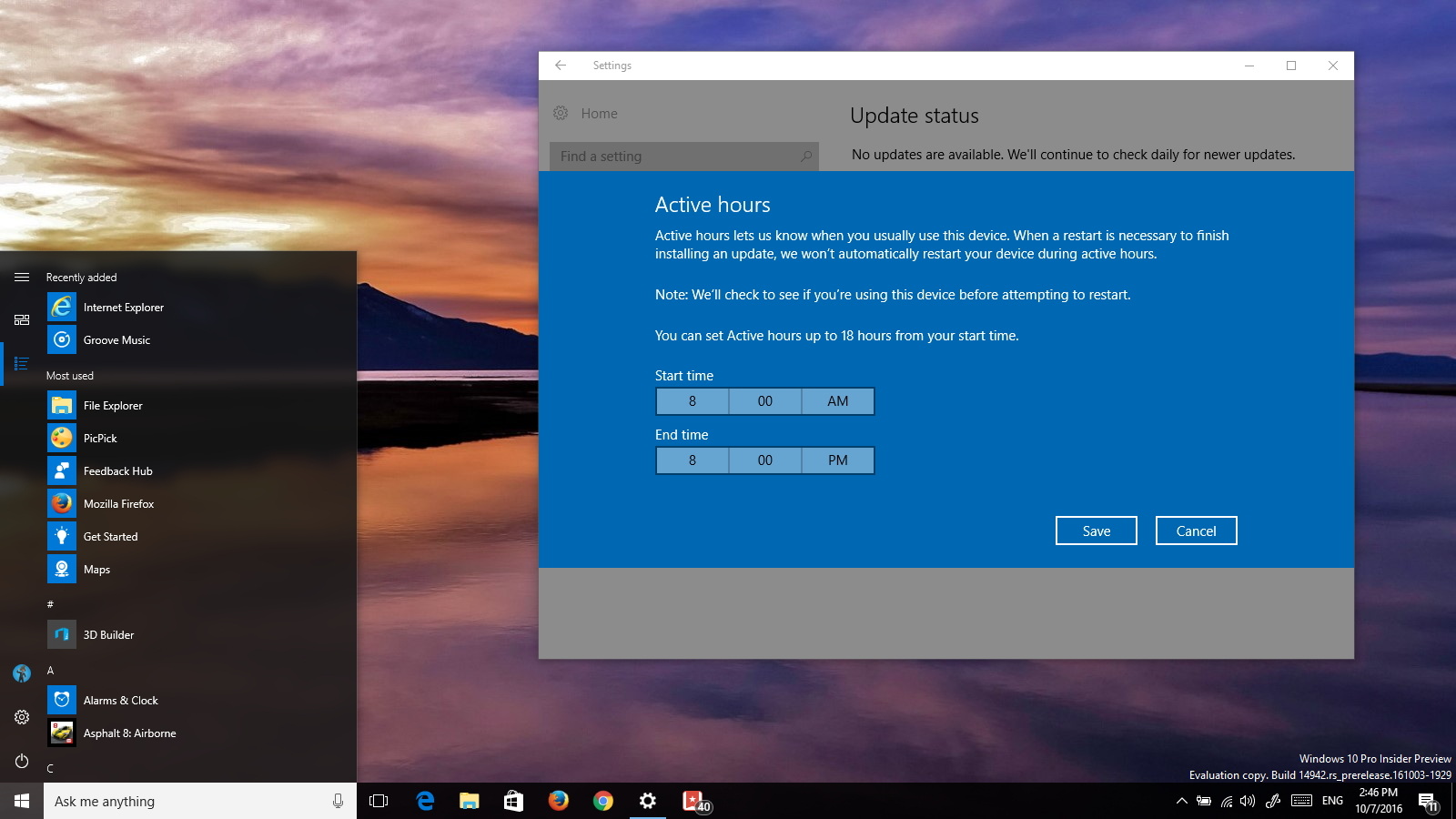Image resolution: width=1456 pixels, height=819 pixels.
Task: Expand the Start menu hamburger navigation
Action: tap(21, 278)
